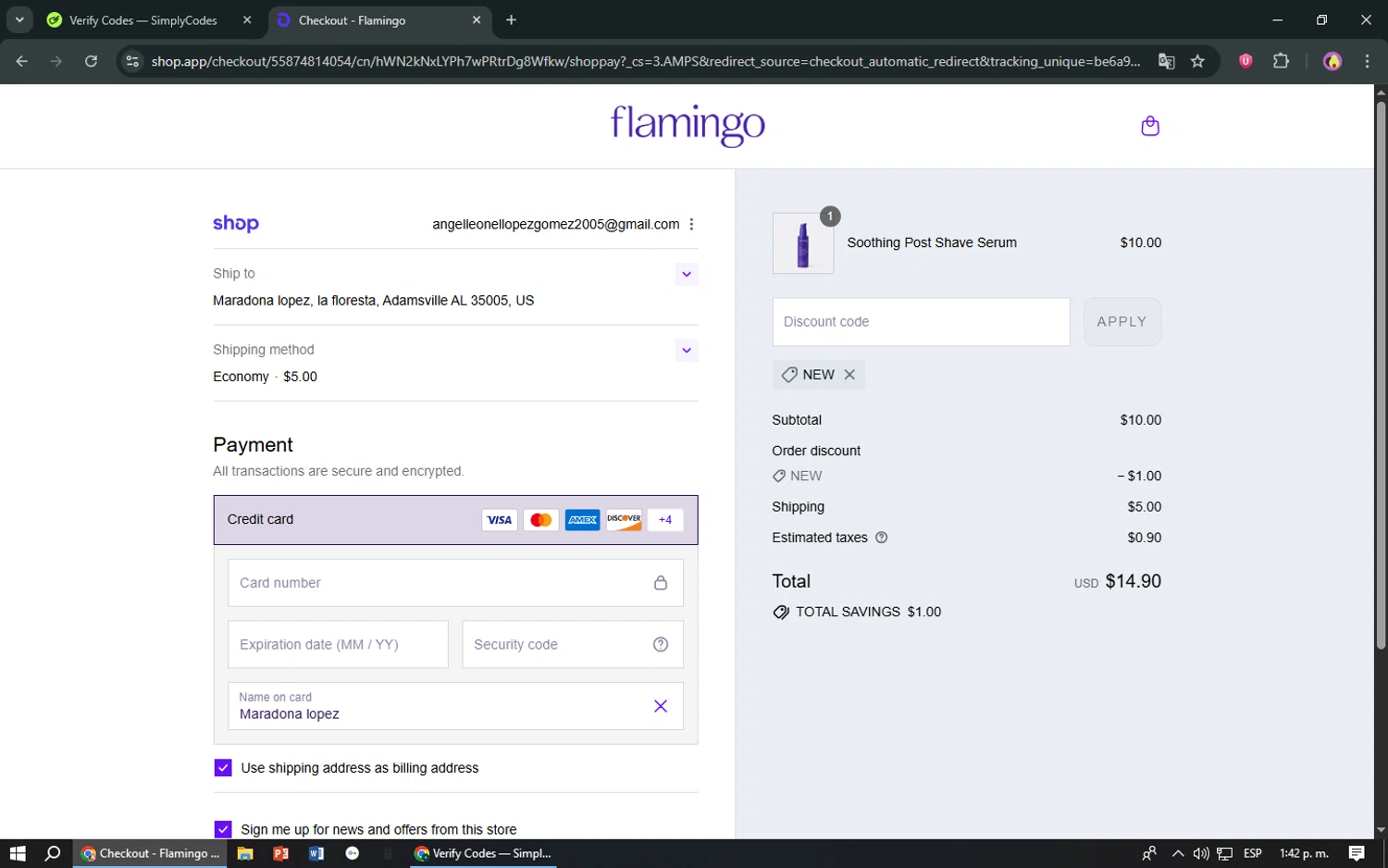Image resolution: width=1388 pixels, height=868 pixels.
Task: Open the tab search dropdown arrow
Action: 19,19
